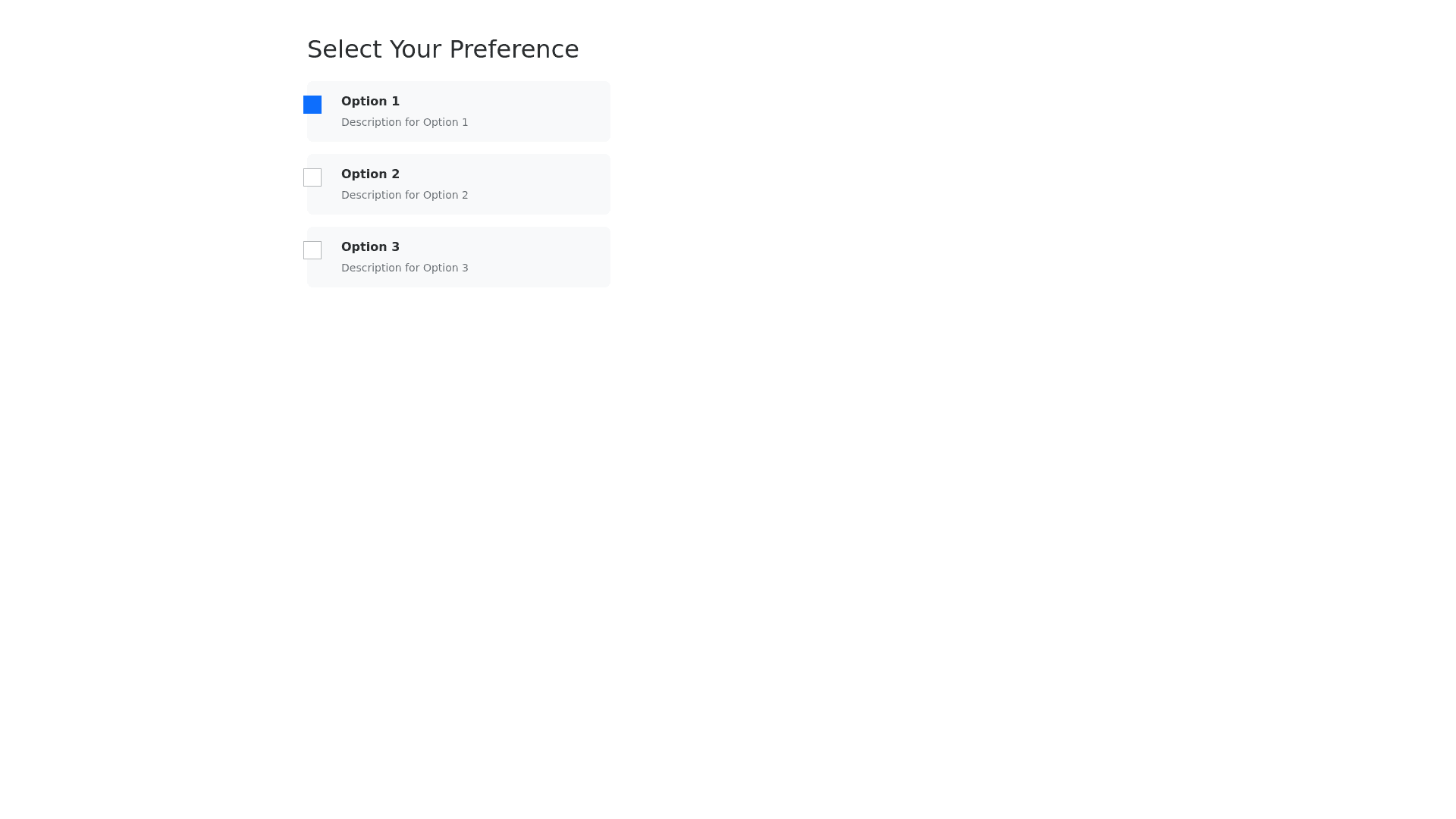
Task: Select the Option 2 card's blank right area
Action: tap(546, 184)
